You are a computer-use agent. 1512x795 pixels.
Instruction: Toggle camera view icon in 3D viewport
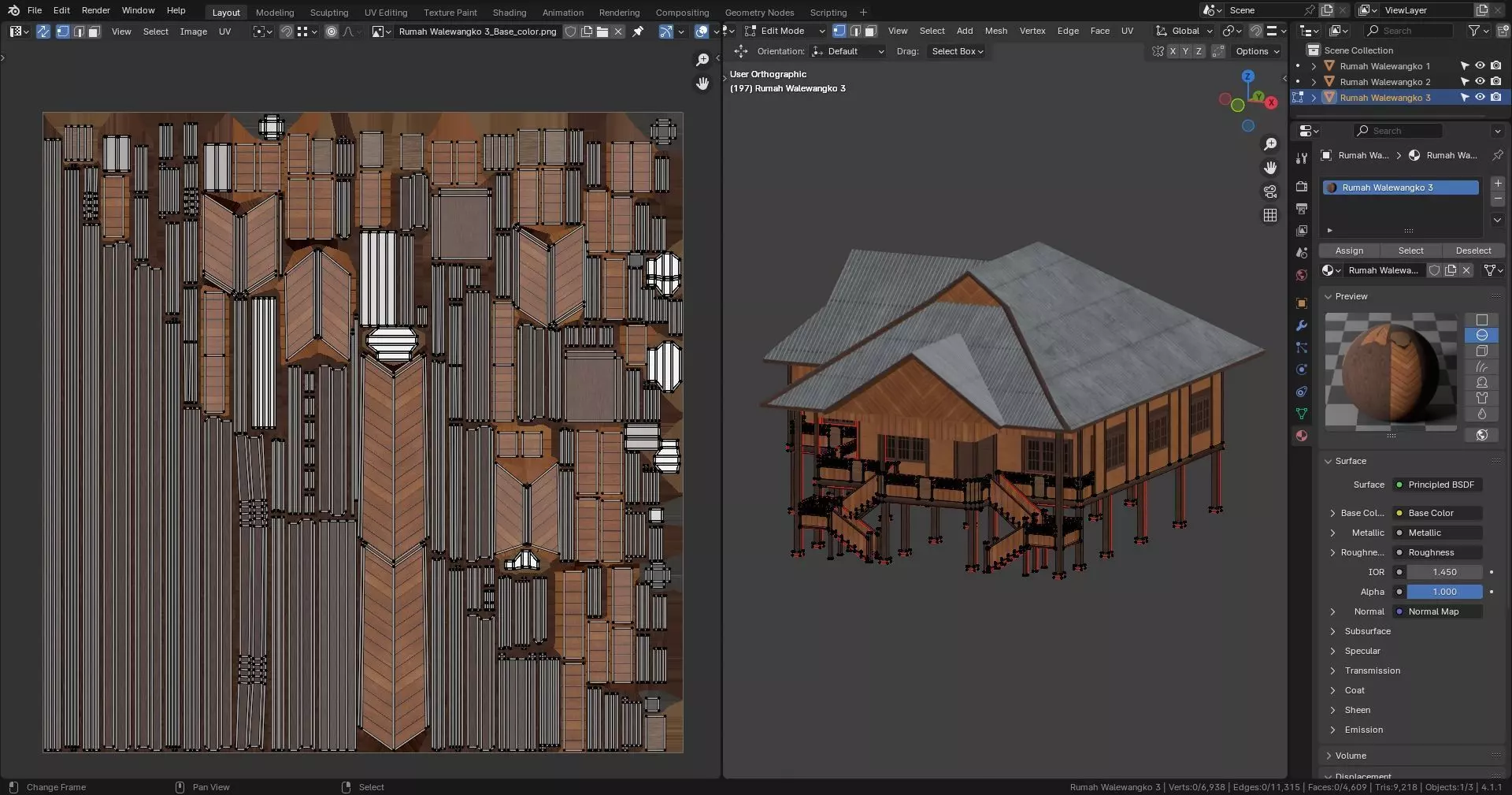click(x=1270, y=191)
